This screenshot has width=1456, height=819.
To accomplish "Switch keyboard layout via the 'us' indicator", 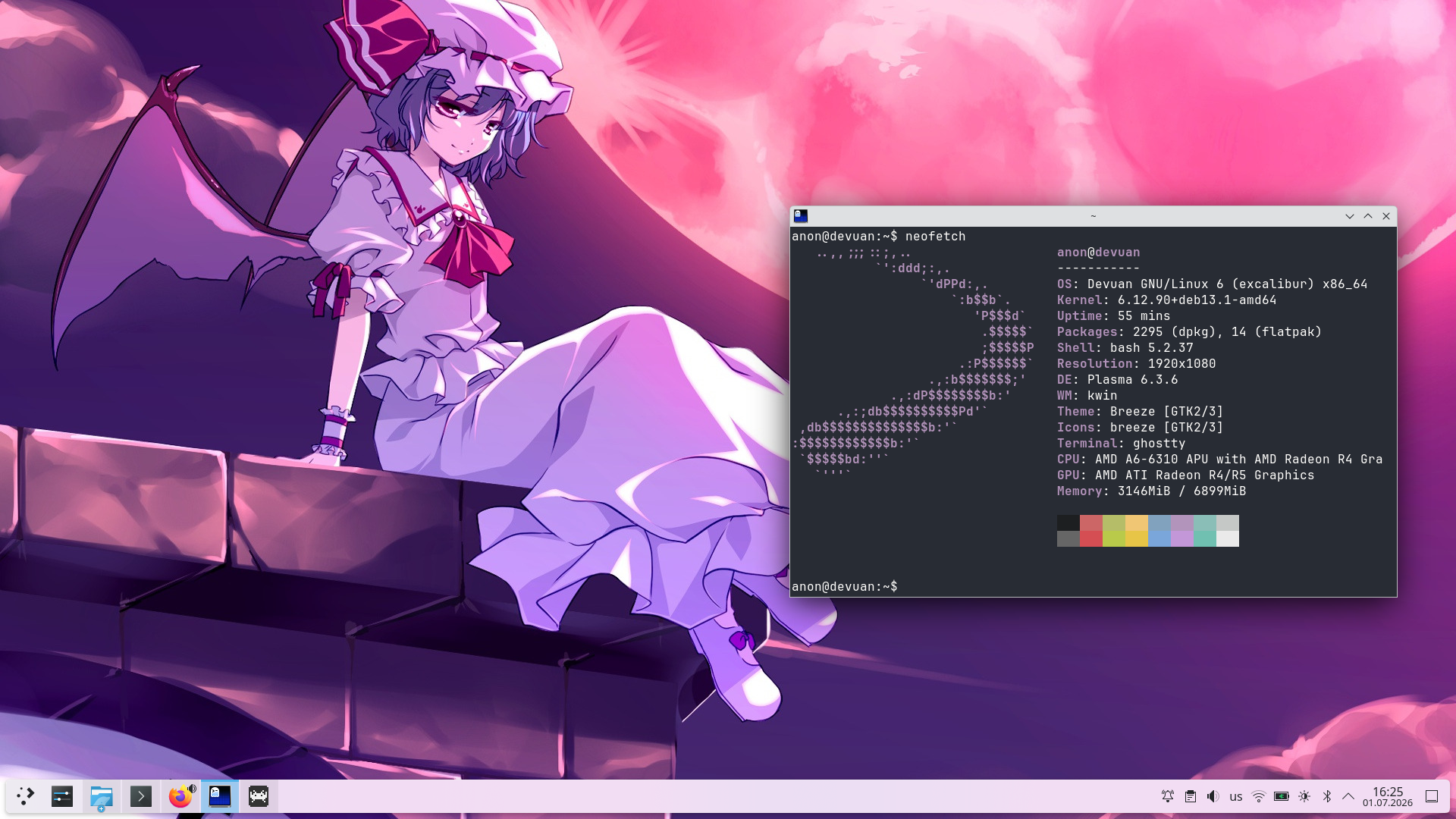I will (x=1236, y=797).
